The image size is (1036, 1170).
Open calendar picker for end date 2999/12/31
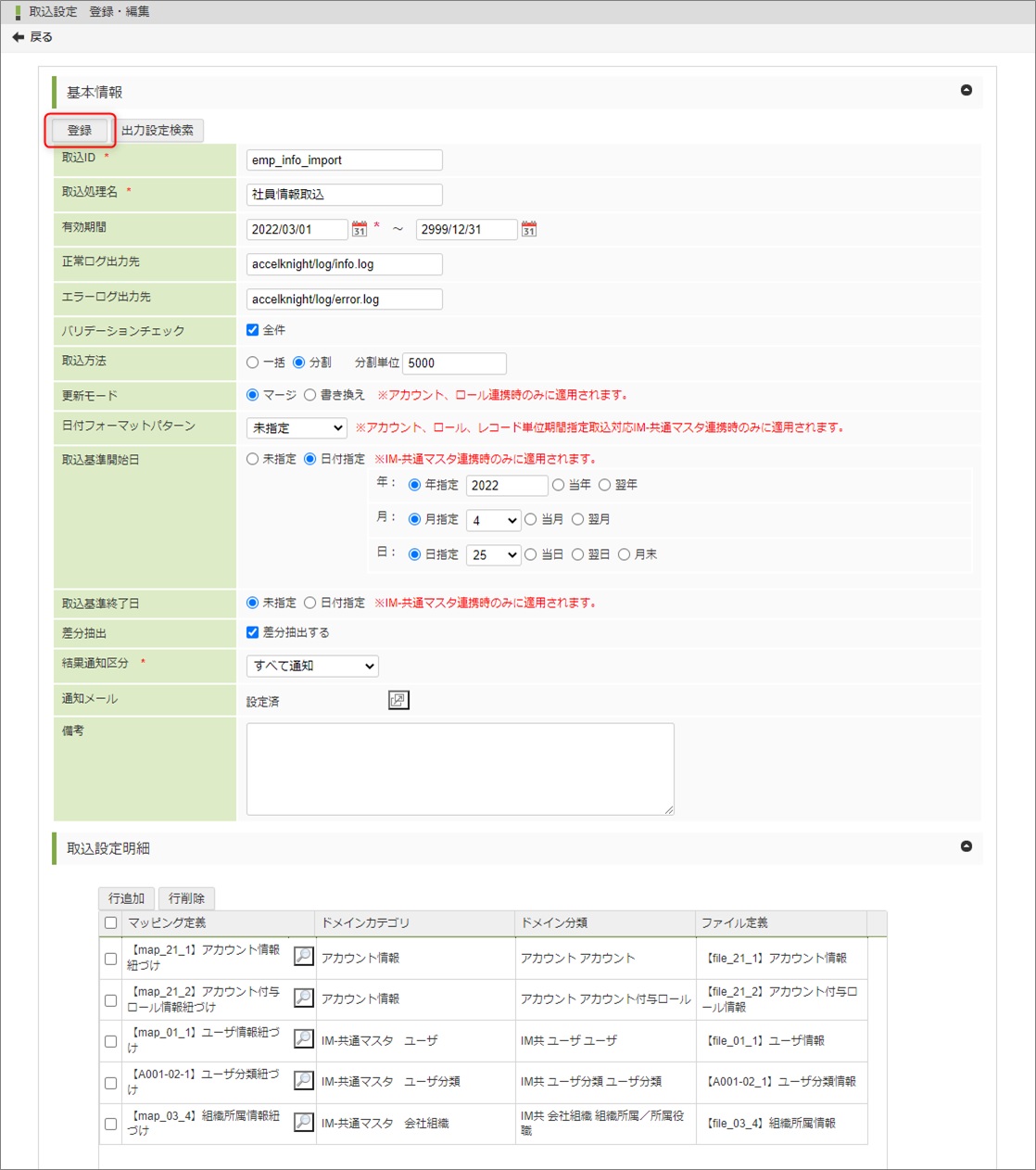(529, 229)
